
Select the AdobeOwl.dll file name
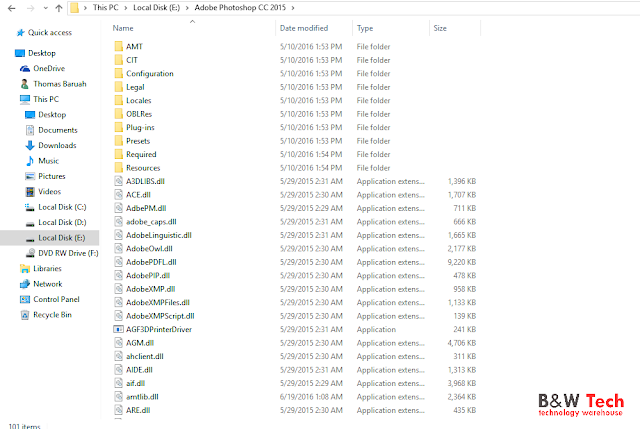click(x=149, y=249)
